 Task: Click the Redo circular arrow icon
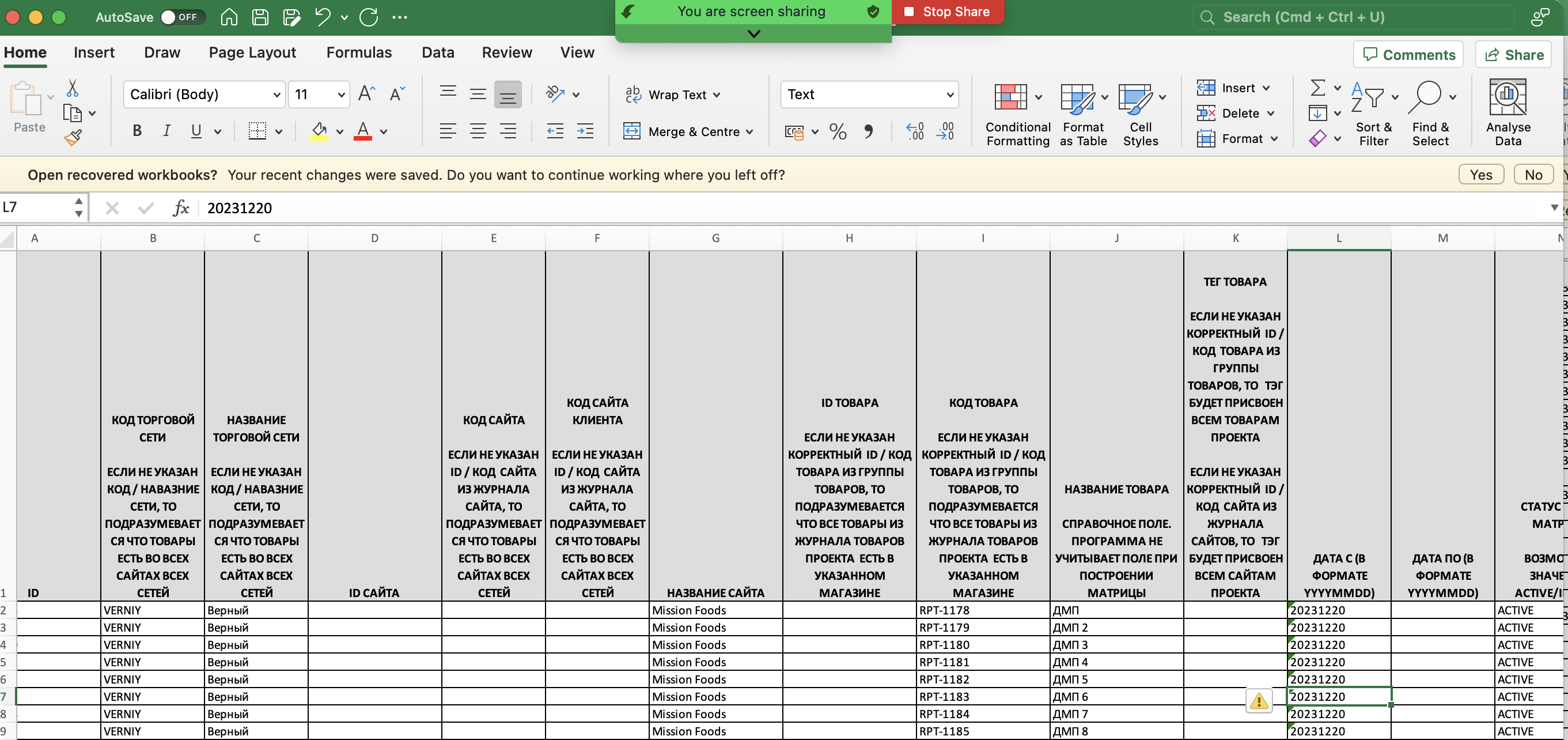368,17
